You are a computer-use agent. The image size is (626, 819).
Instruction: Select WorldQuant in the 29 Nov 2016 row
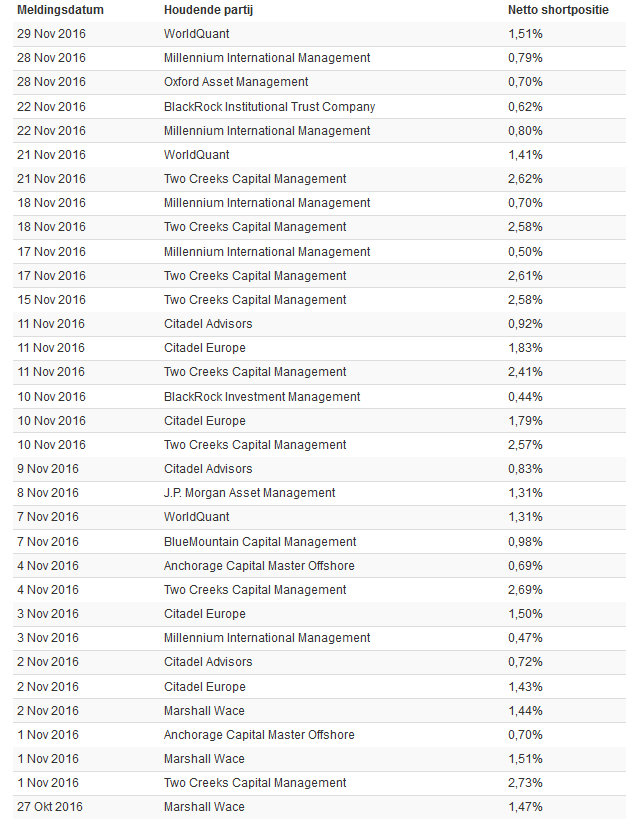click(x=196, y=34)
